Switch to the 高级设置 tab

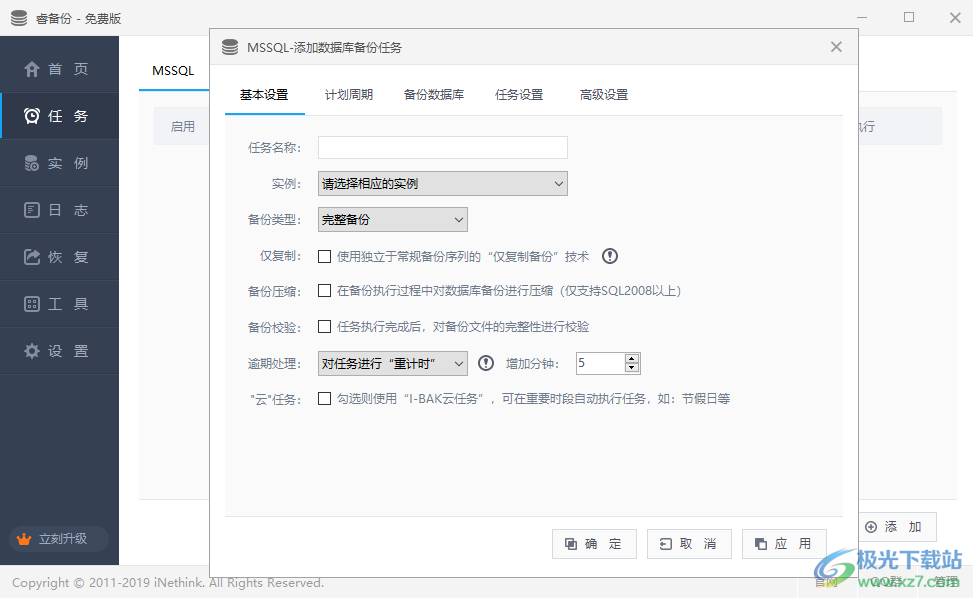pyautogui.click(x=604, y=95)
